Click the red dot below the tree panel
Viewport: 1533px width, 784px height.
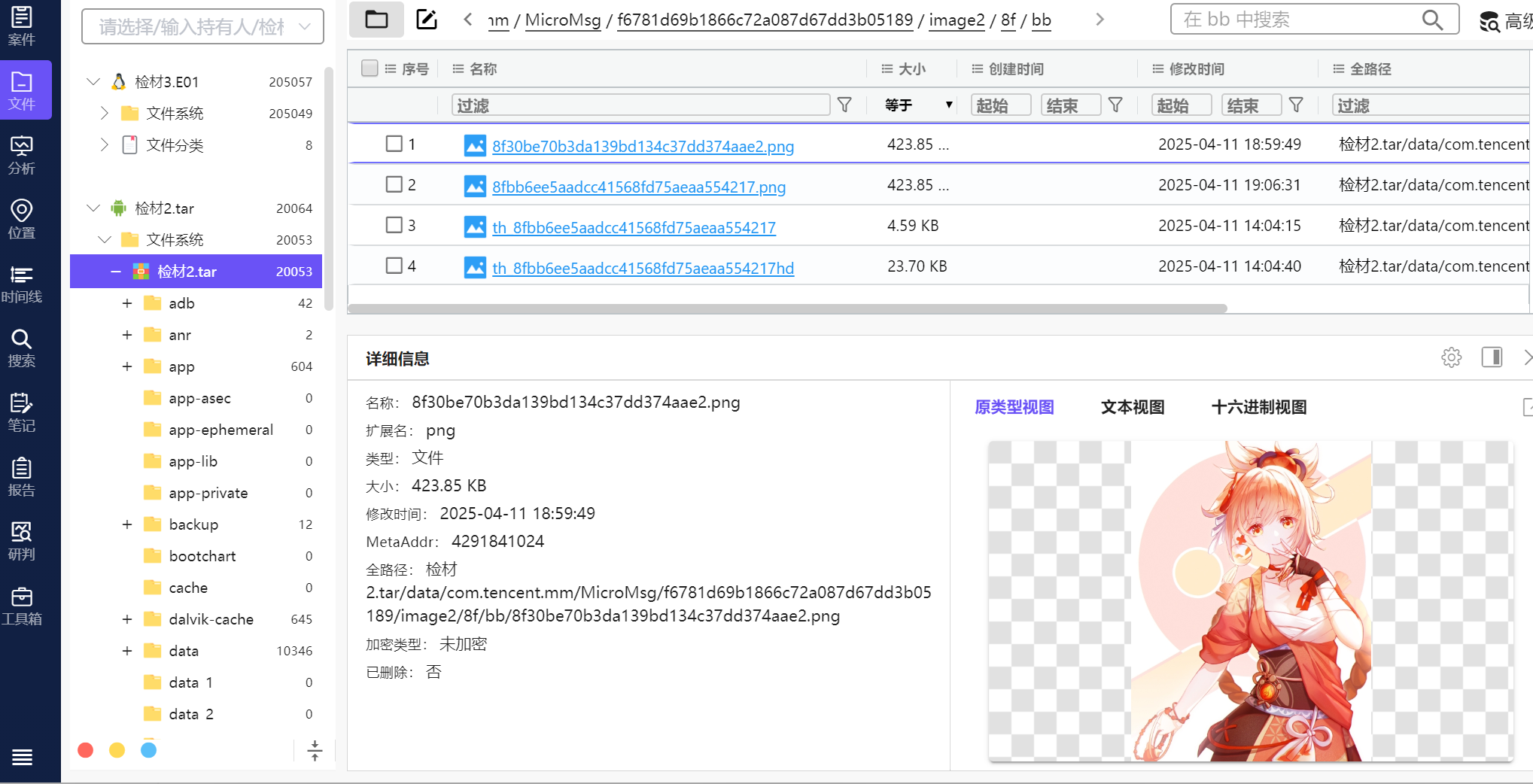coord(85,750)
